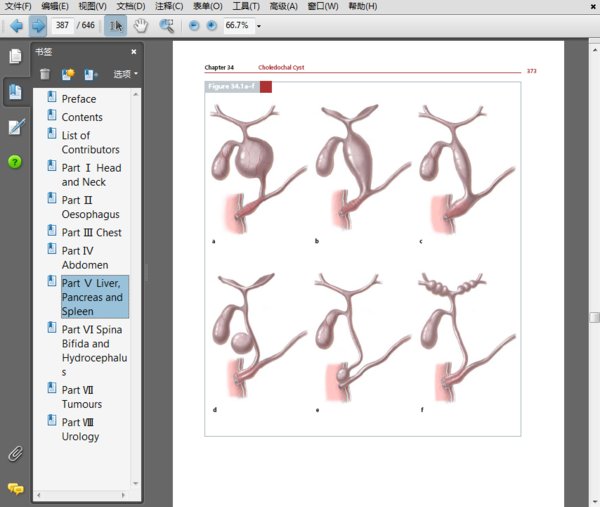This screenshot has height=507, width=600.
Task: Toggle the text Select tool
Action: coord(116,25)
